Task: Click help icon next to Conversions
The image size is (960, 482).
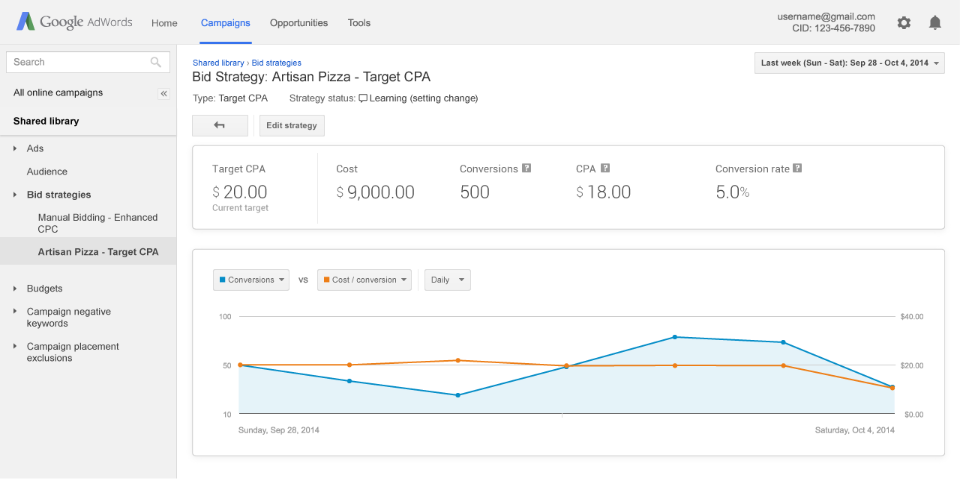Action: point(527,169)
